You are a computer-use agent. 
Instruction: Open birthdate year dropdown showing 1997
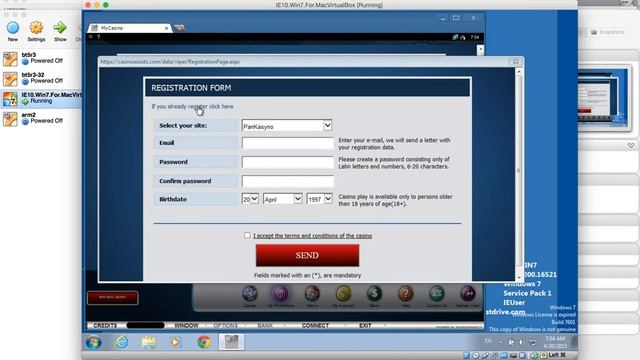pyautogui.click(x=320, y=199)
